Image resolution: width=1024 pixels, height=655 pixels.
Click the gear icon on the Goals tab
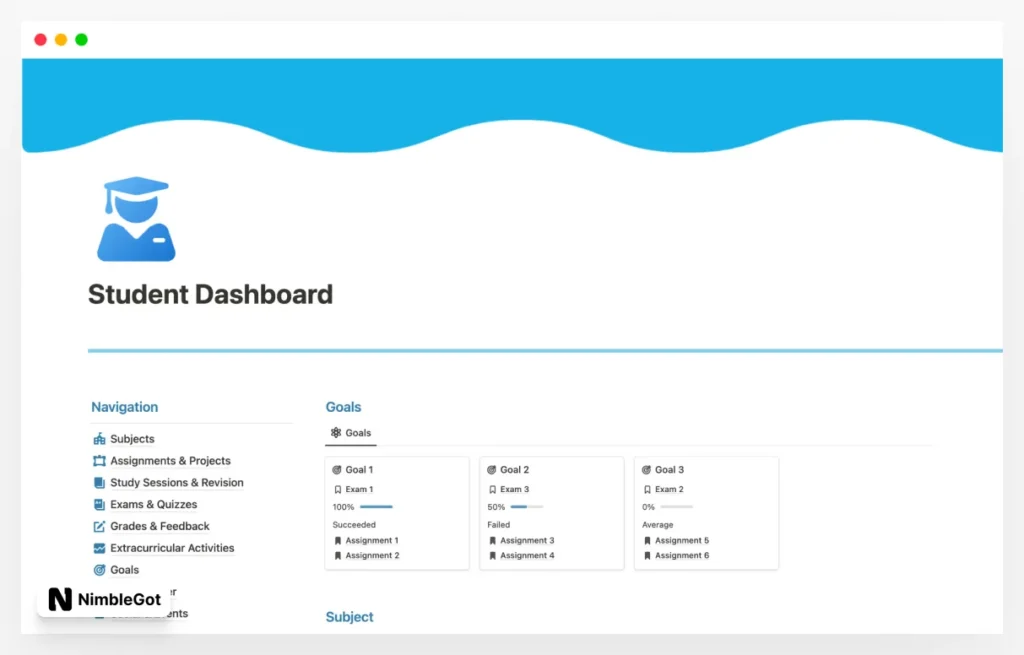pos(336,432)
